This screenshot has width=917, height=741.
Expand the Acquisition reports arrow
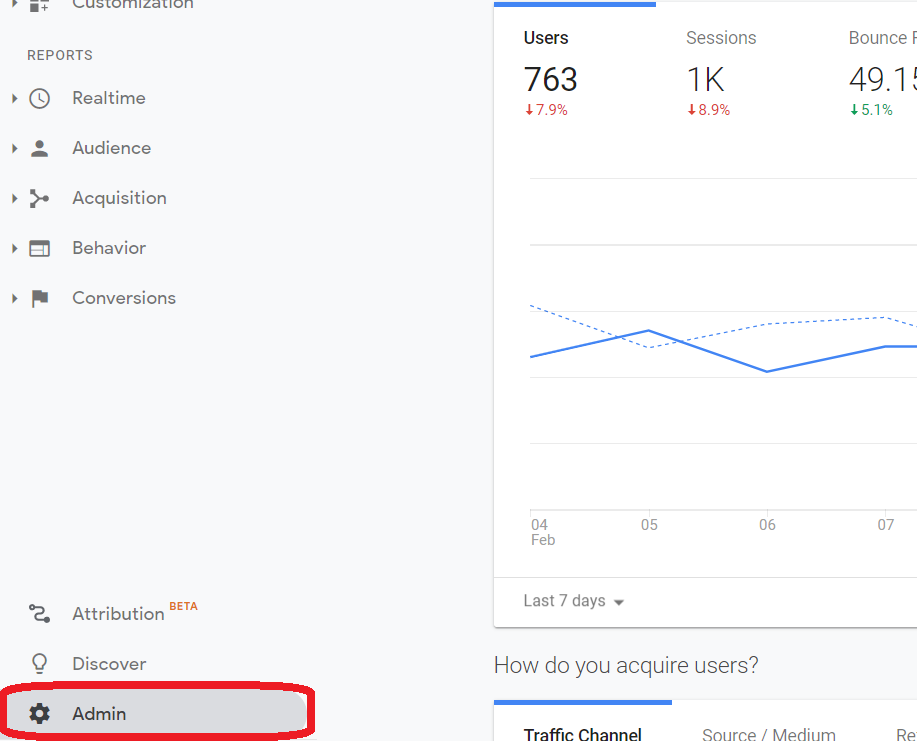15,199
